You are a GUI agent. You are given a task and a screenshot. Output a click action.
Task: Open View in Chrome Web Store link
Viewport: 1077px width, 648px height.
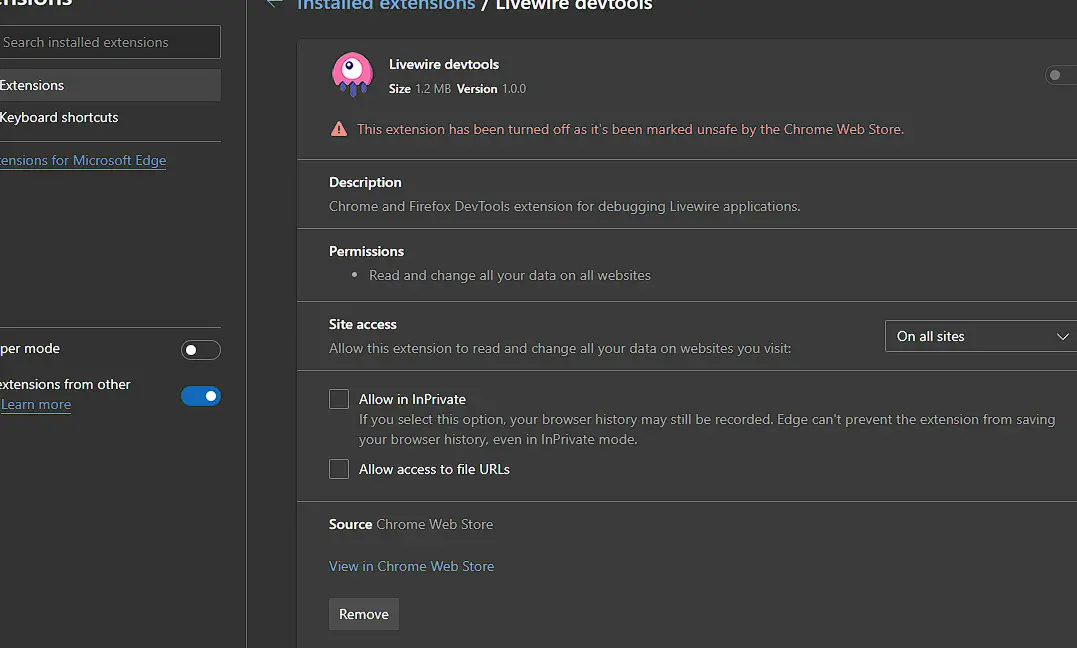tap(411, 566)
